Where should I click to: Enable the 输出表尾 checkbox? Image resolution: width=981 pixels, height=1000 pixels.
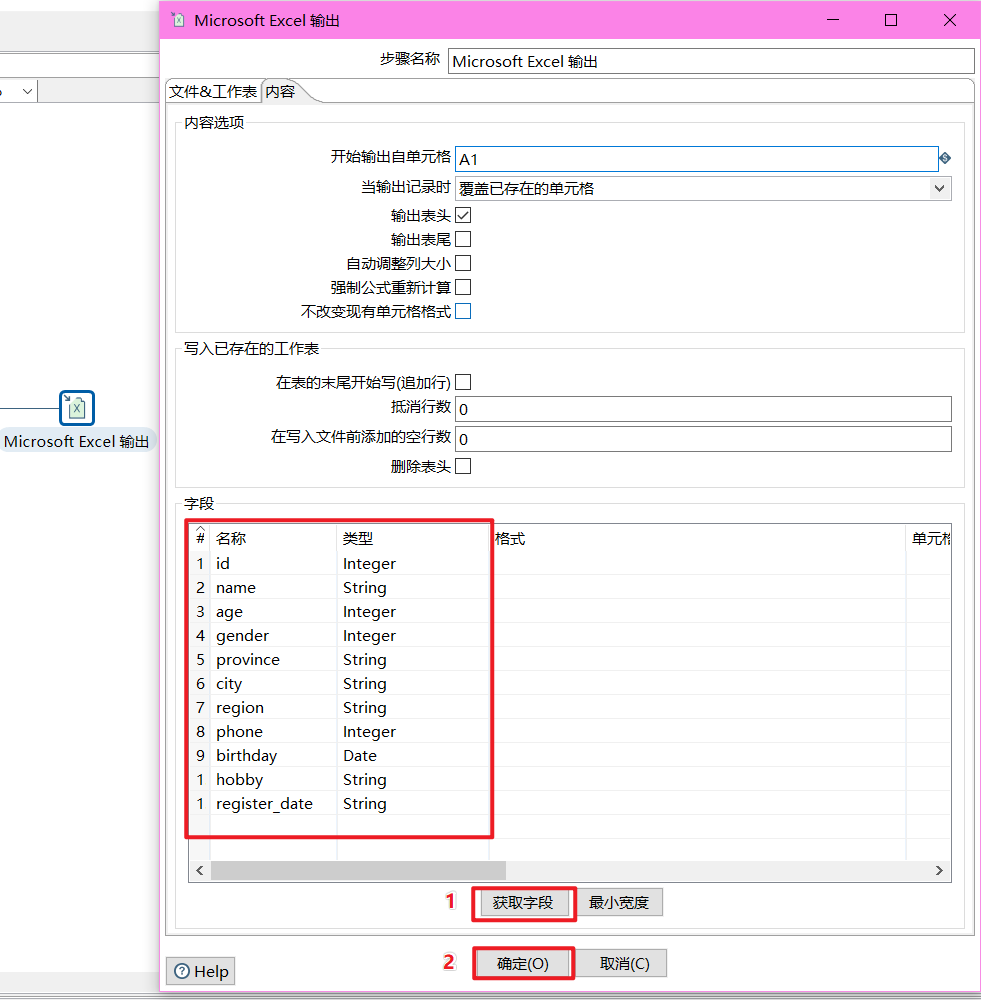(x=463, y=239)
